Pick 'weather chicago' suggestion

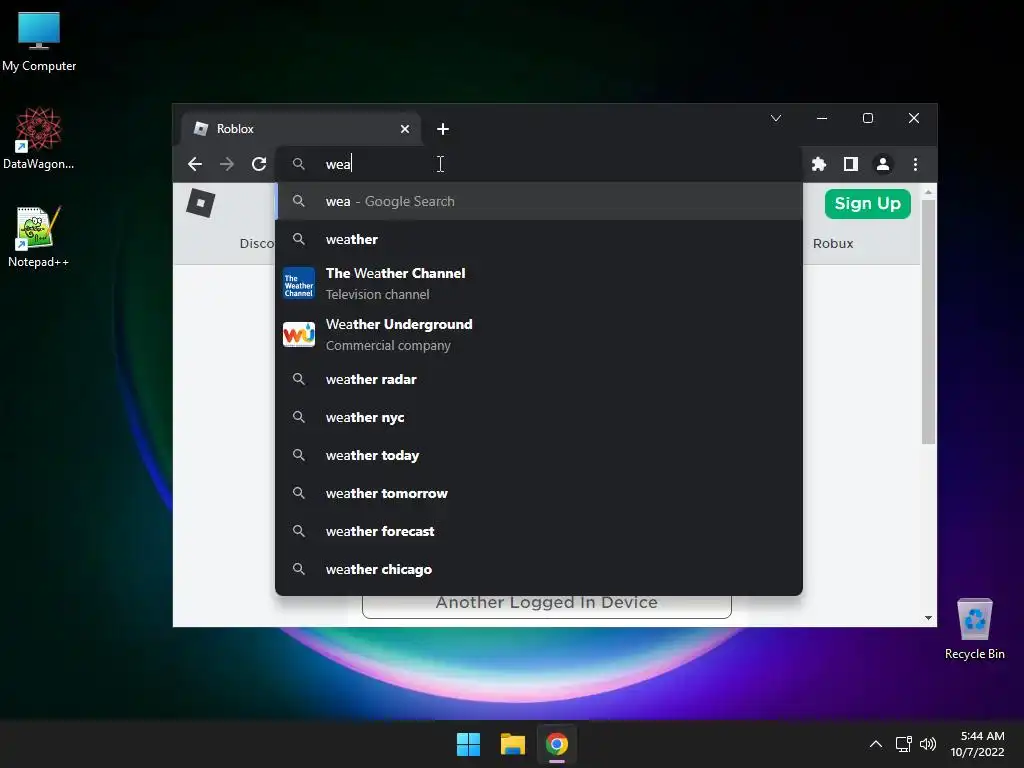coord(539,569)
